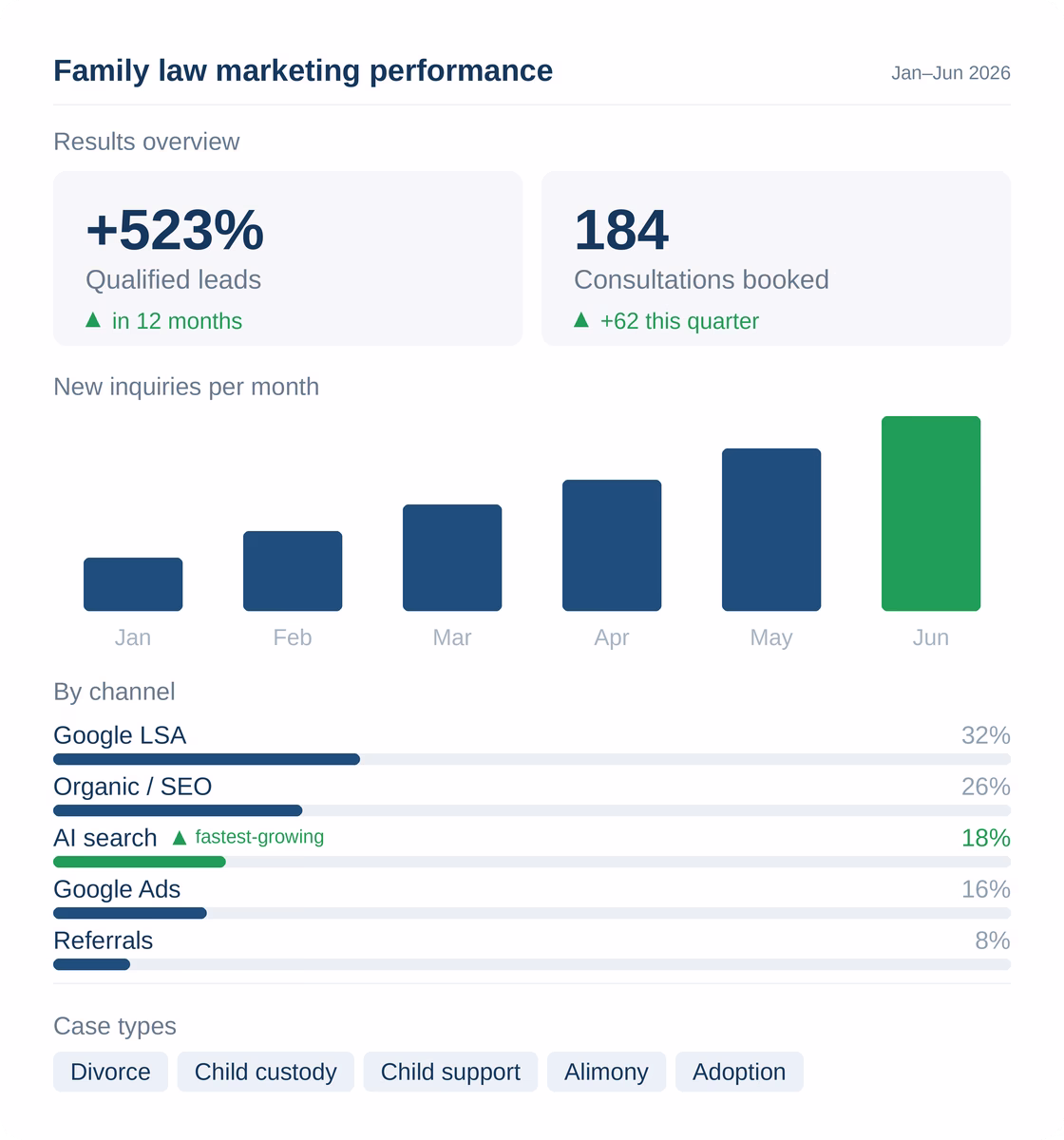Click the 'Results overview' heading
The height and width of the screenshot is (1140, 1064).
point(146,142)
